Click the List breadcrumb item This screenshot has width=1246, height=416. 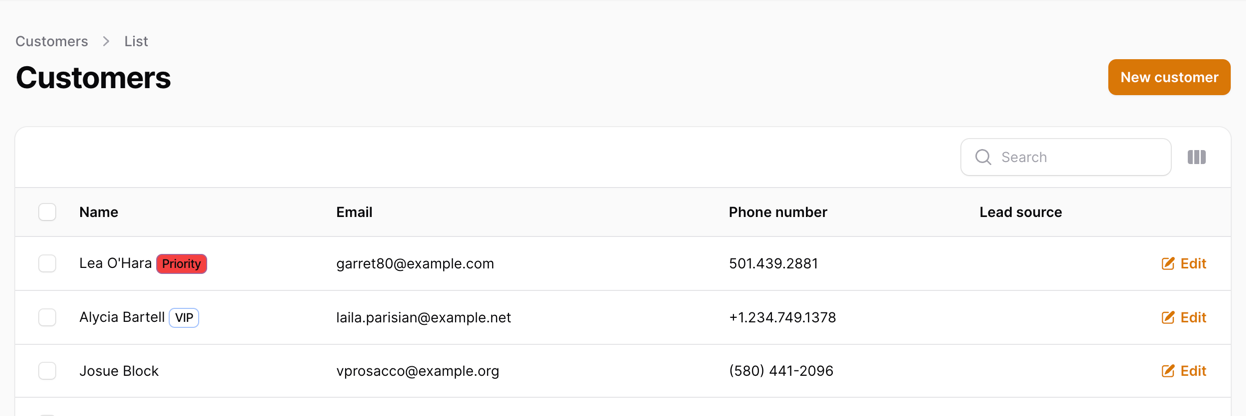click(x=136, y=41)
